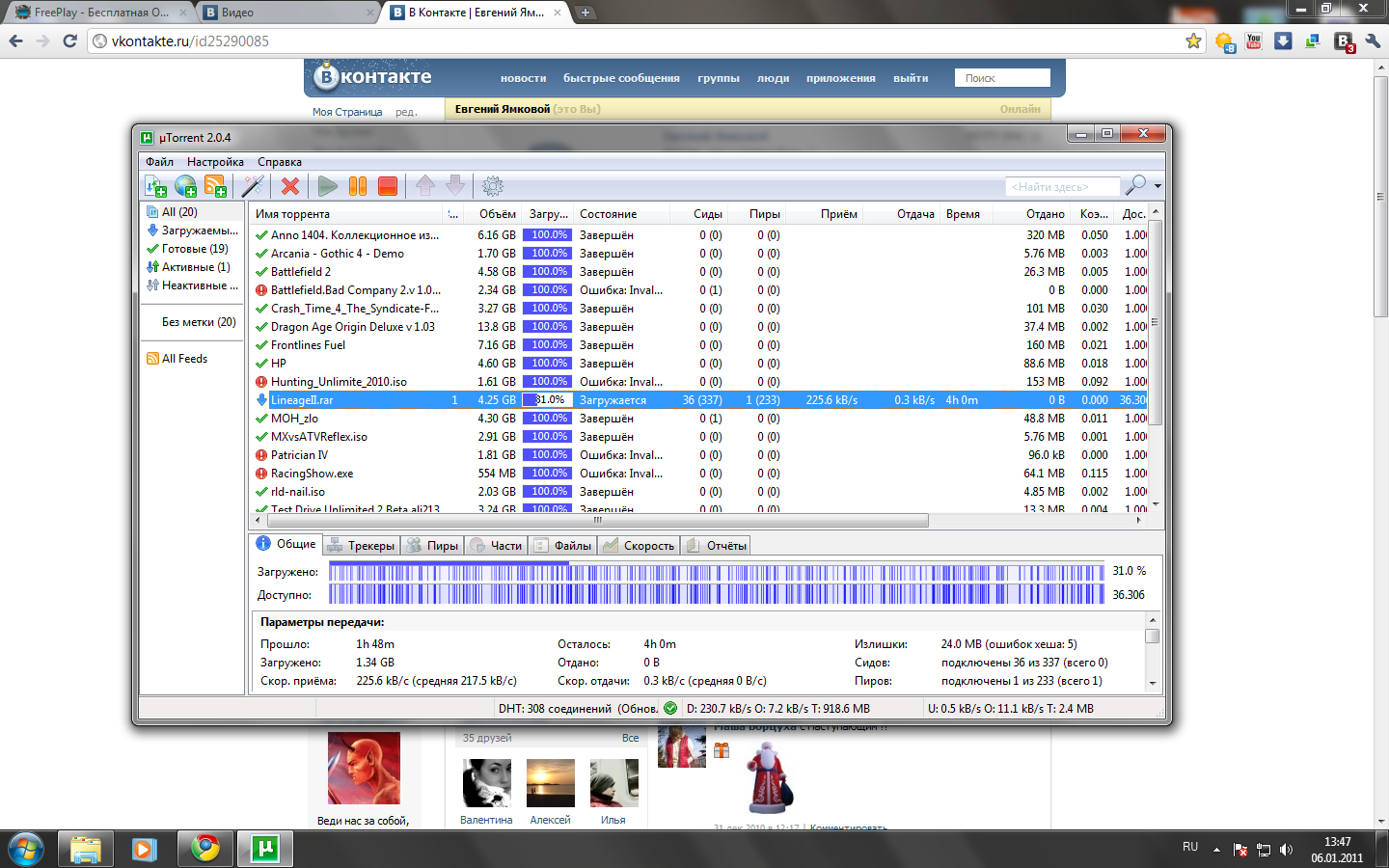This screenshot has height=868, width=1389.
Task: Click the magnifier search icon in µTorrent
Action: [1136, 185]
